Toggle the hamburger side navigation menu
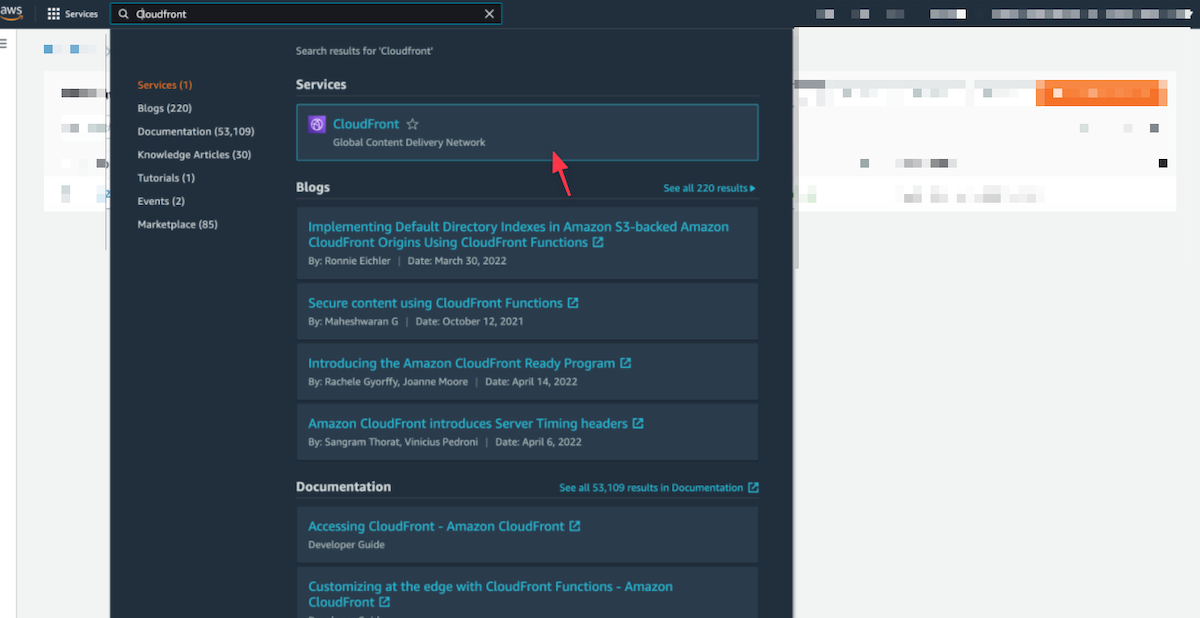Image resolution: width=1200 pixels, height=618 pixels. [x=4, y=44]
